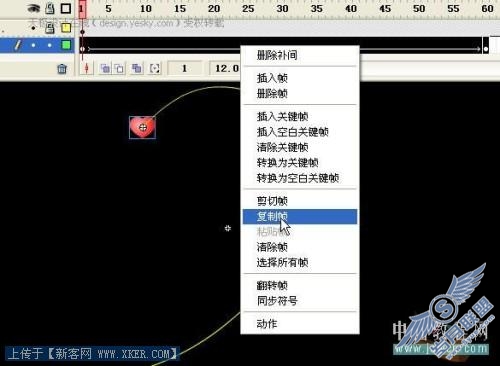Image resolution: width=500 pixels, height=366 pixels.
Task: Click edit multiple frames icon
Action: click(x=137, y=68)
